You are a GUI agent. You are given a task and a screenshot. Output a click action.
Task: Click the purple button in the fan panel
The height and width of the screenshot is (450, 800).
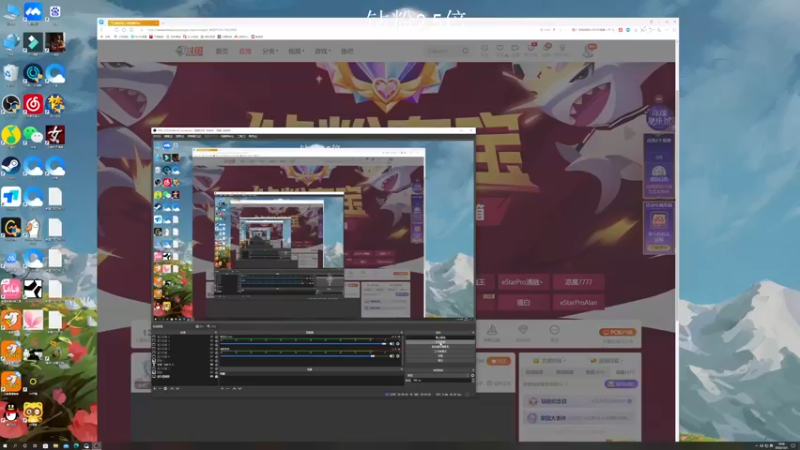point(621,384)
